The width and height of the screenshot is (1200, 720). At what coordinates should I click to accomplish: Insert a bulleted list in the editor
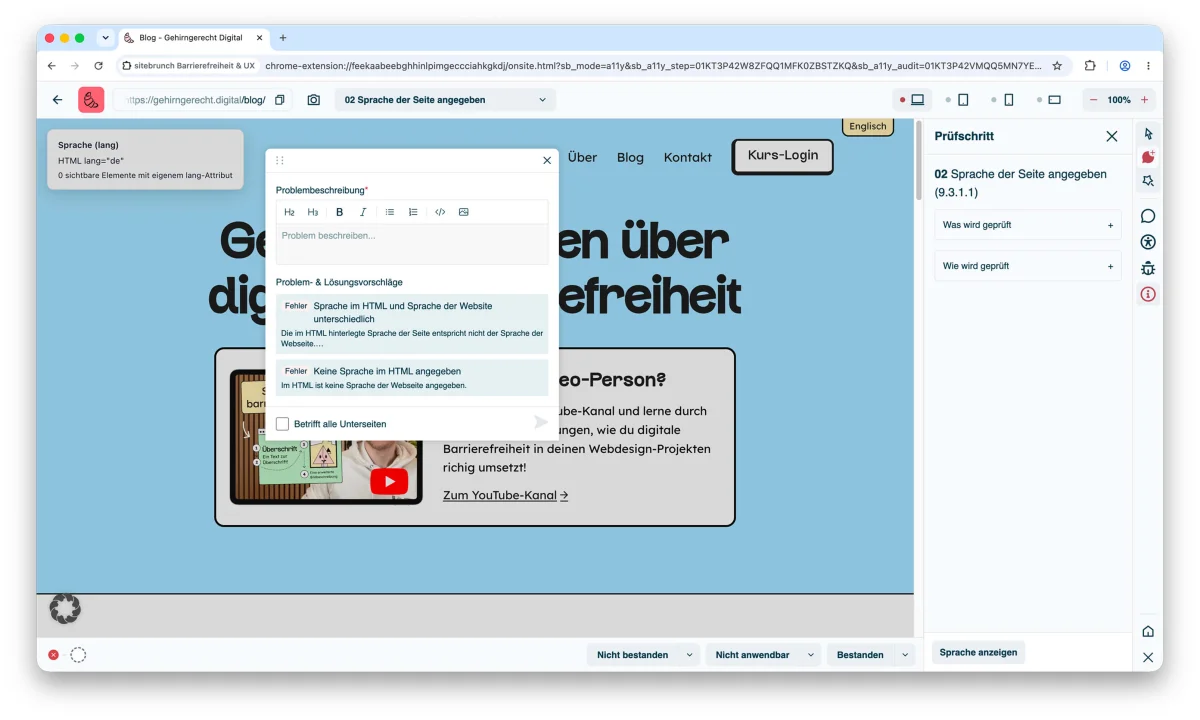pos(390,212)
